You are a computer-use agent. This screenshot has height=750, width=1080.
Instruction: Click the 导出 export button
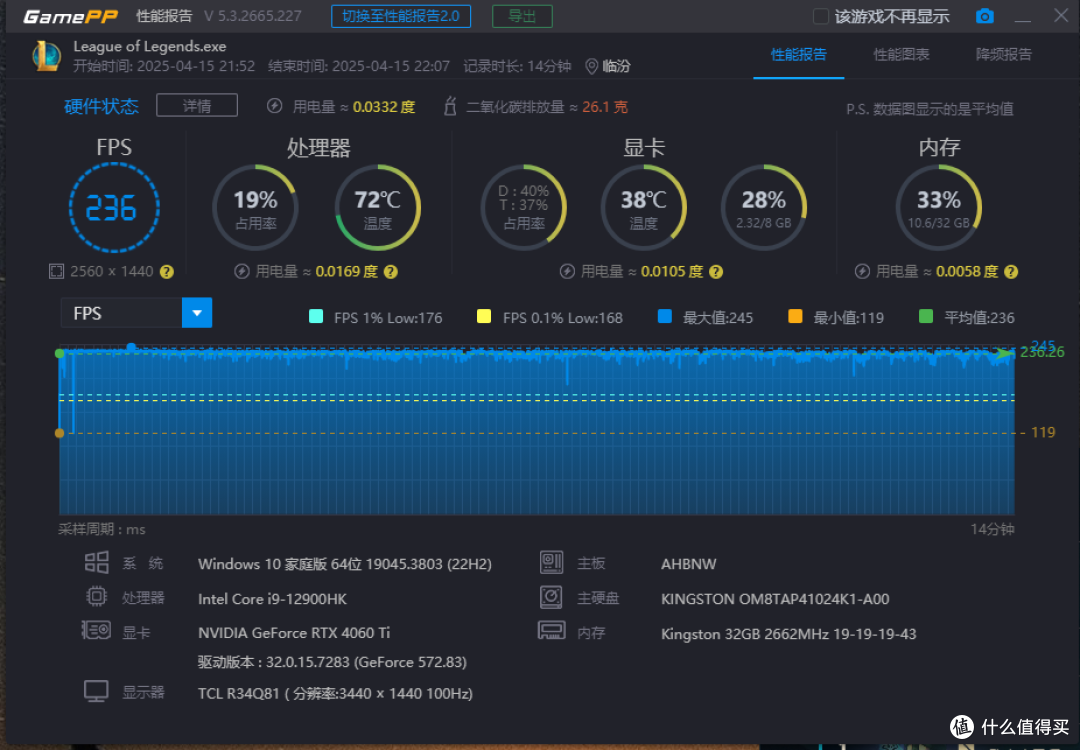[x=522, y=16]
